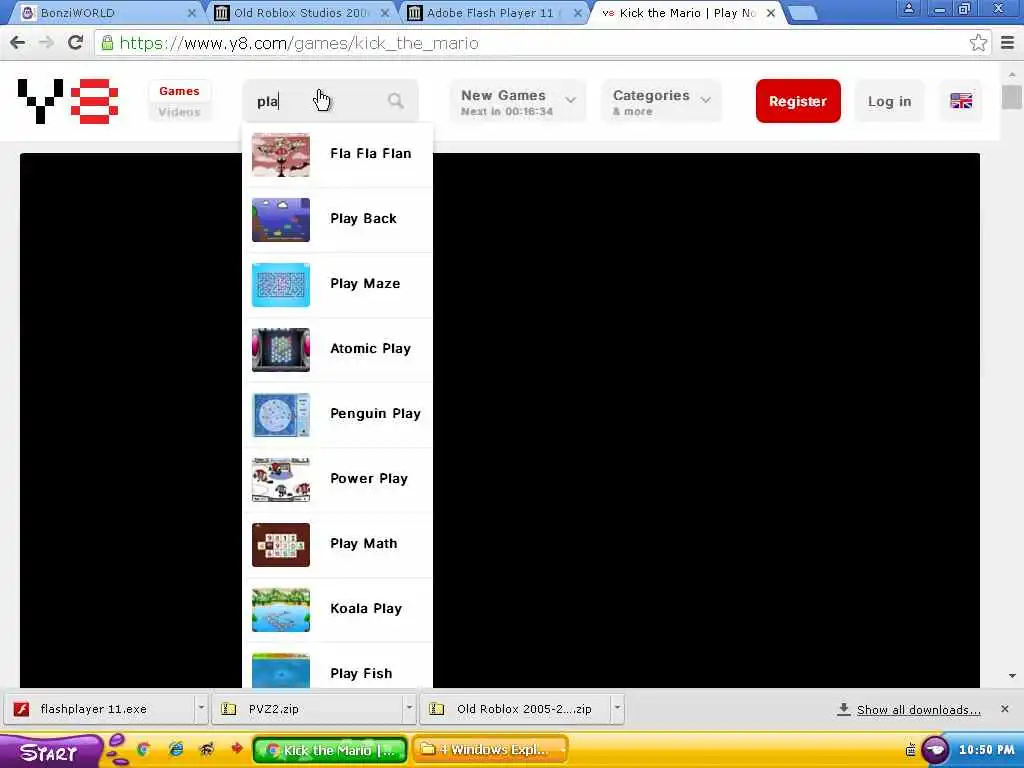1024x768 pixels.
Task: Click the search magnifier icon
Action: pos(396,101)
